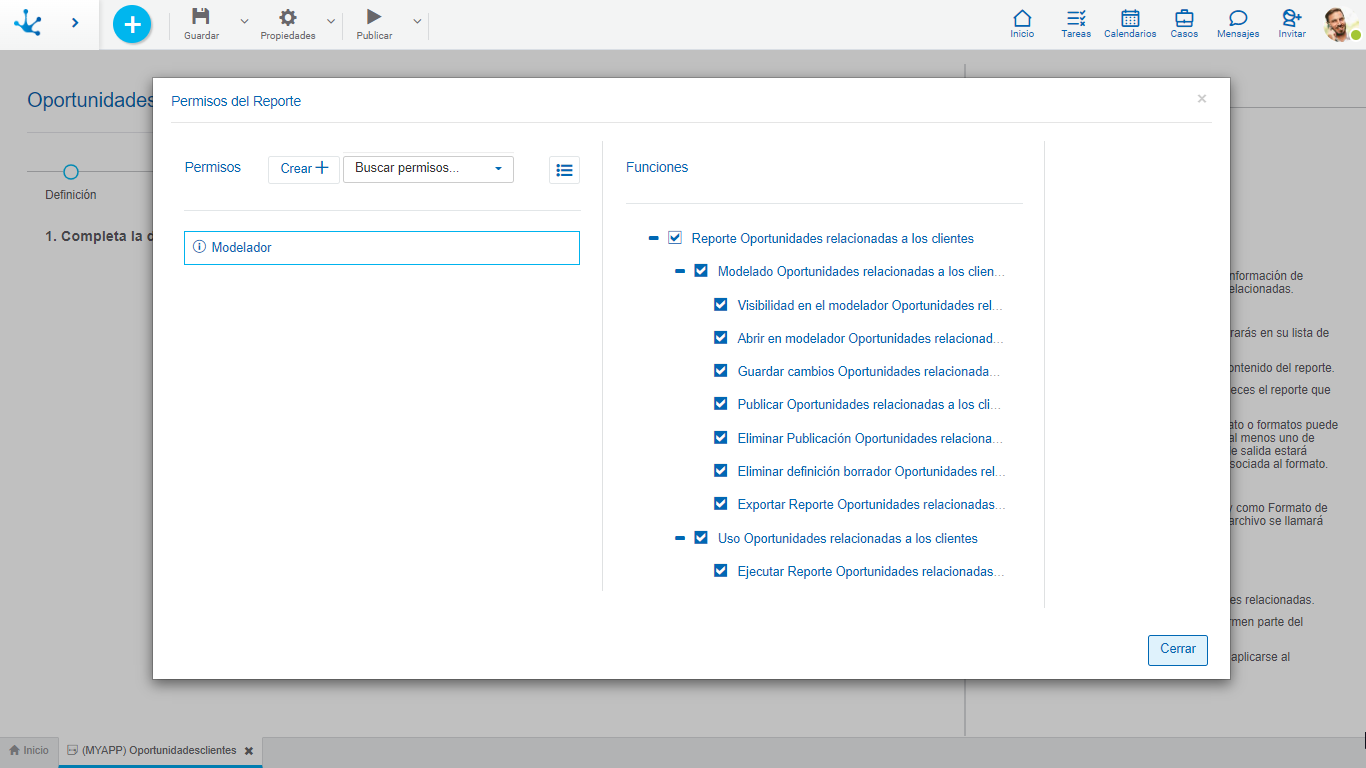
Task: Uncheck Eliminar definición borrador checkbox
Action: (721, 471)
